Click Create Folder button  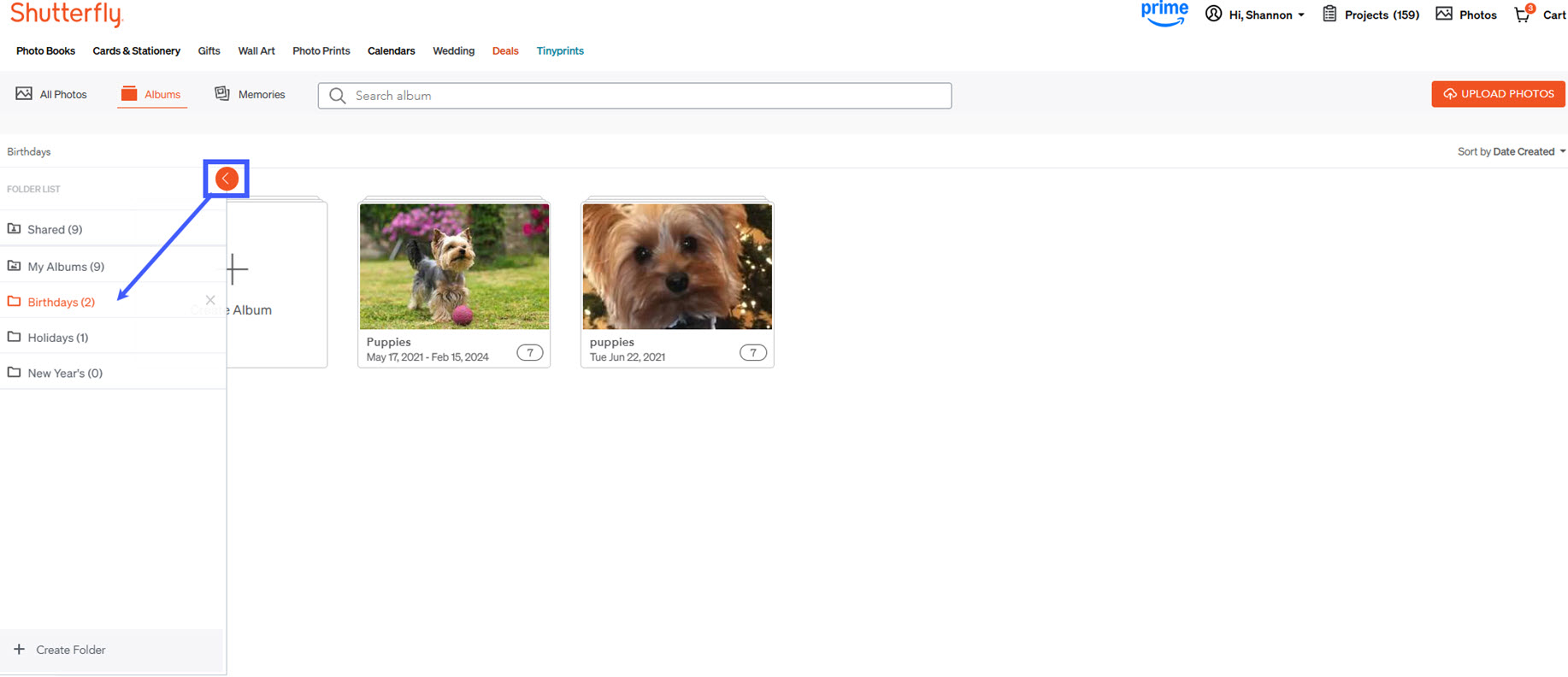pyautogui.click(x=111, y=650)
